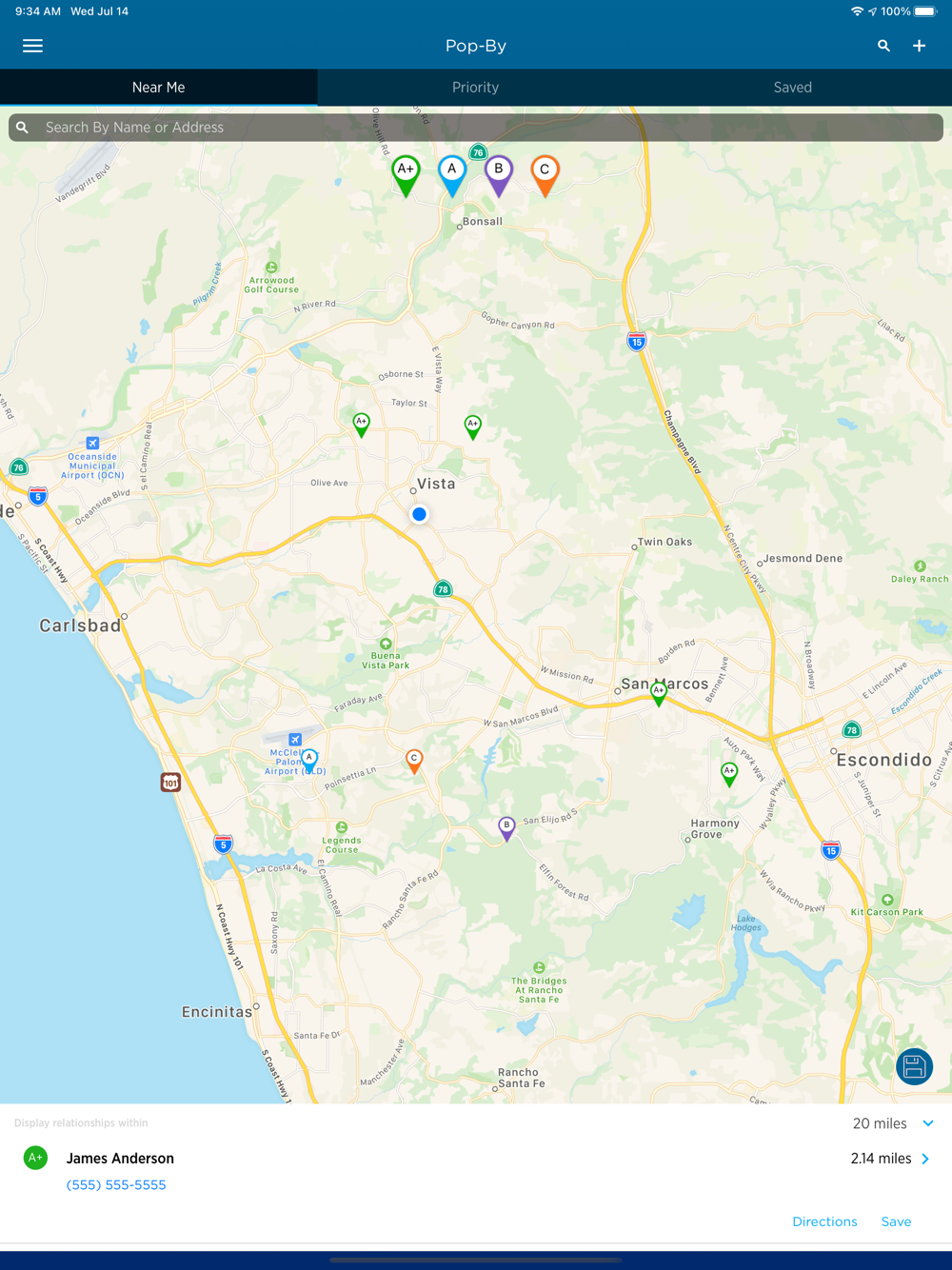The height and width of the screenshot is (1270, 952).
Task: Get Directions to James Anderson
Action: (824, 1221)
